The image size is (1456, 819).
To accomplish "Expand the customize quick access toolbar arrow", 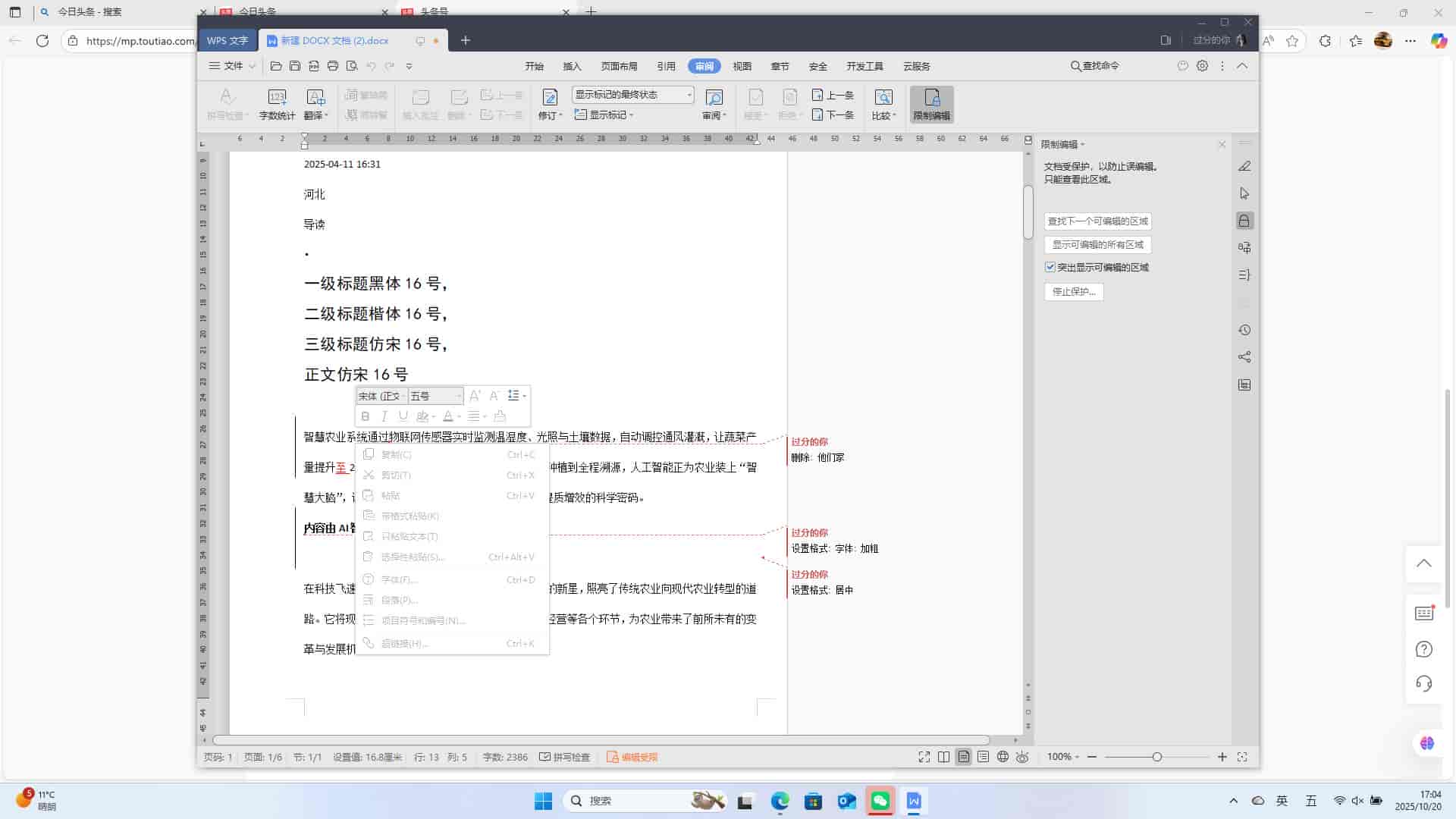I will (409, 66).
